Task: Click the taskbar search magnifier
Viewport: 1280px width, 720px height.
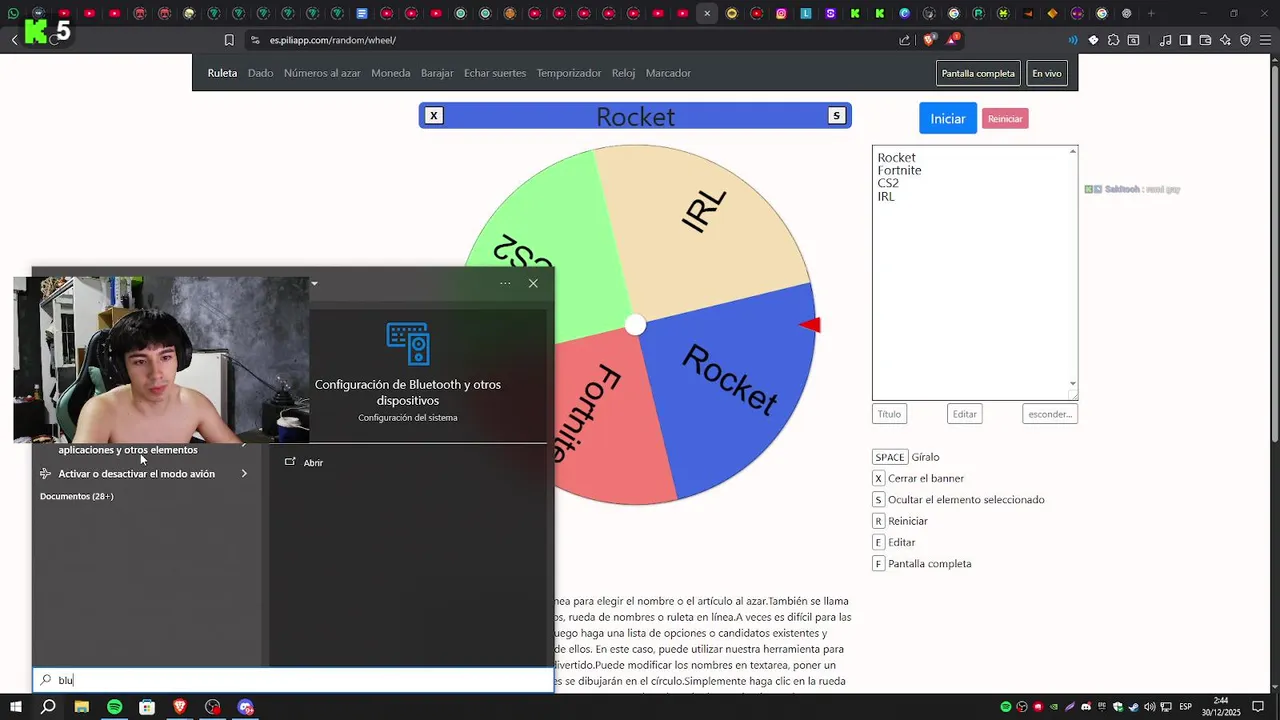Action: pos(48,707)
